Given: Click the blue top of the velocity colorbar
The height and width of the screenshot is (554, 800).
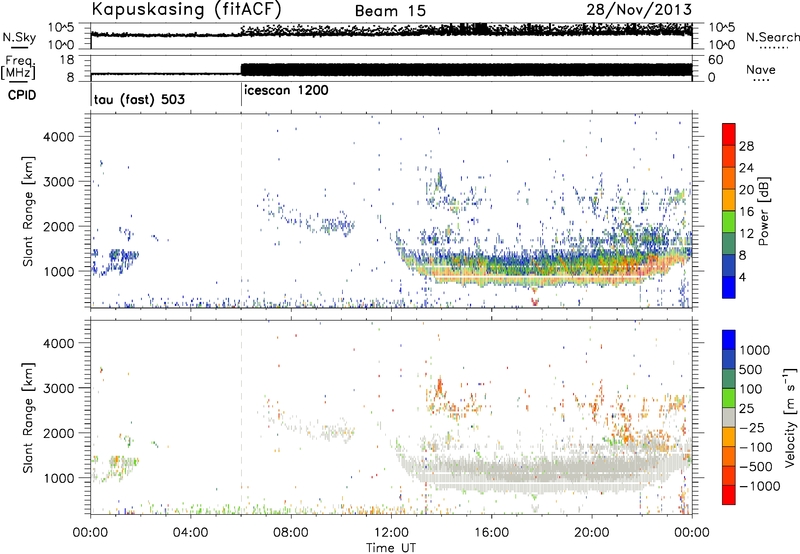Looking at the screenshot, I should (729, 340).
